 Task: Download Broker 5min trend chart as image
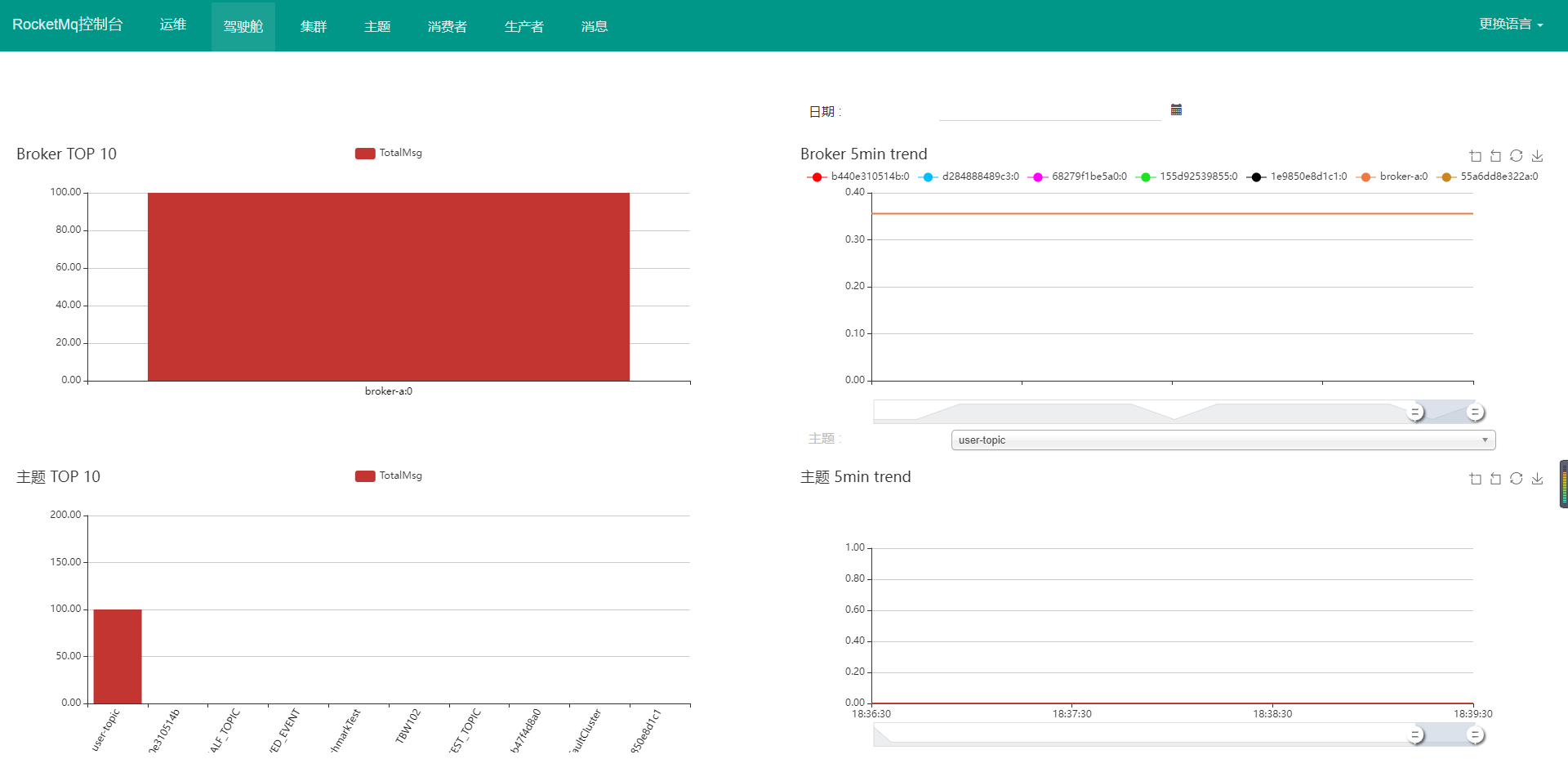point(1538,156)
